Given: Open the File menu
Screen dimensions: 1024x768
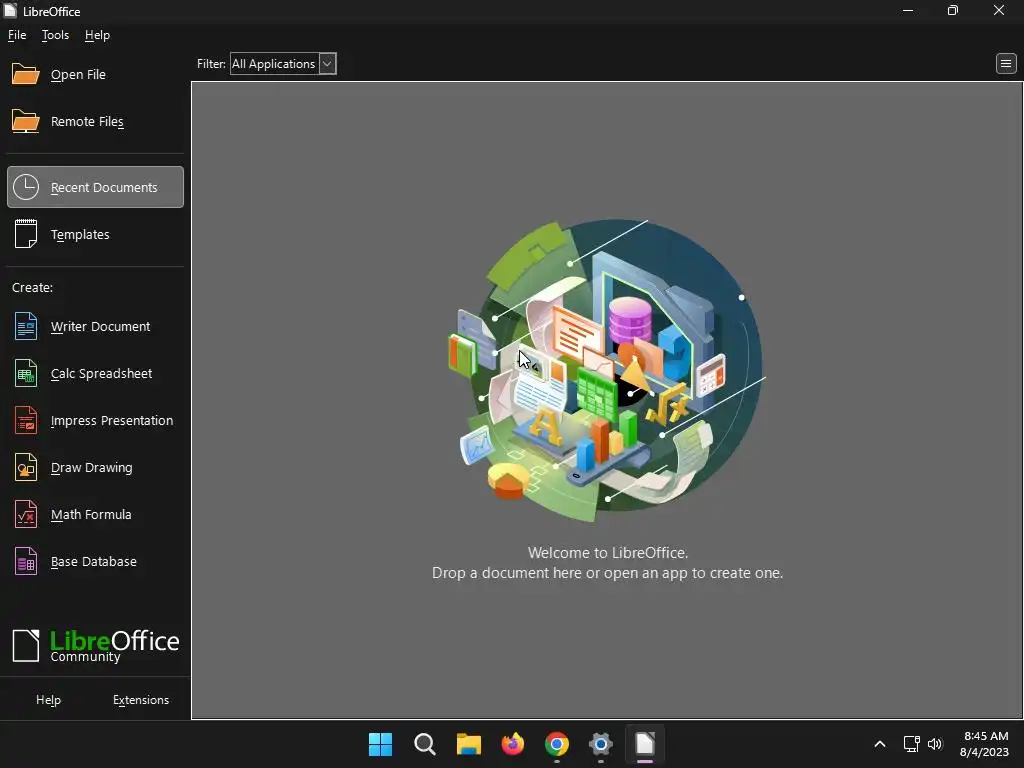Looking at the screenshot, I should pos(17,35).
